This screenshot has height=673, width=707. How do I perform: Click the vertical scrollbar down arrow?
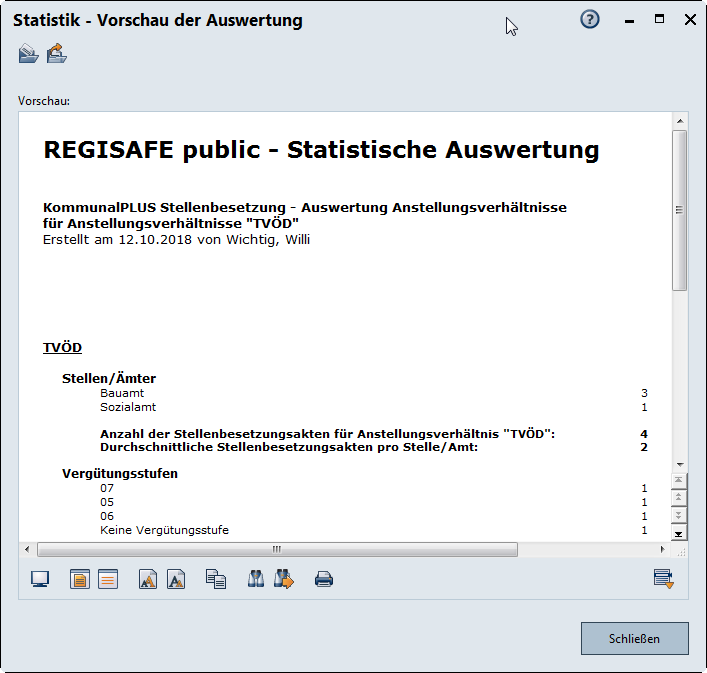[x=679, y=464]
